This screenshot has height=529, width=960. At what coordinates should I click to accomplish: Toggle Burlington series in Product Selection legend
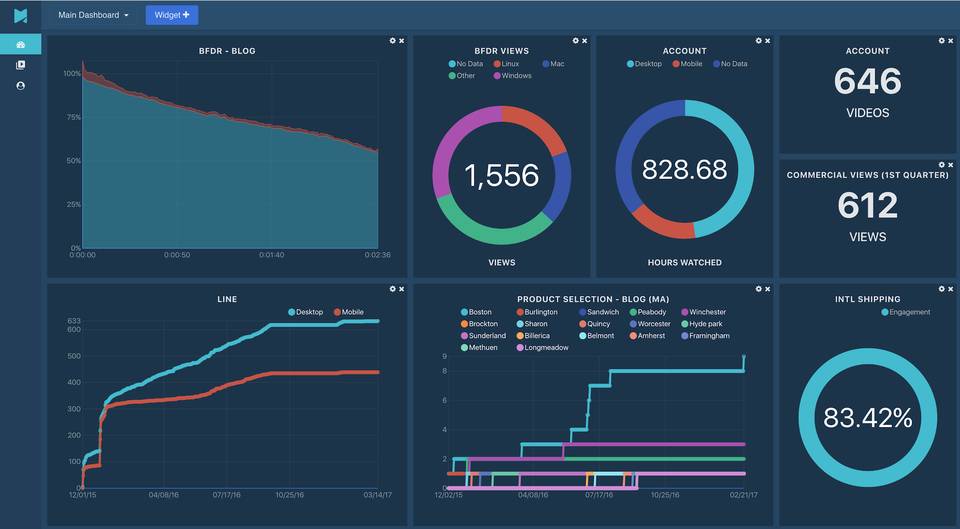(537, 312)
